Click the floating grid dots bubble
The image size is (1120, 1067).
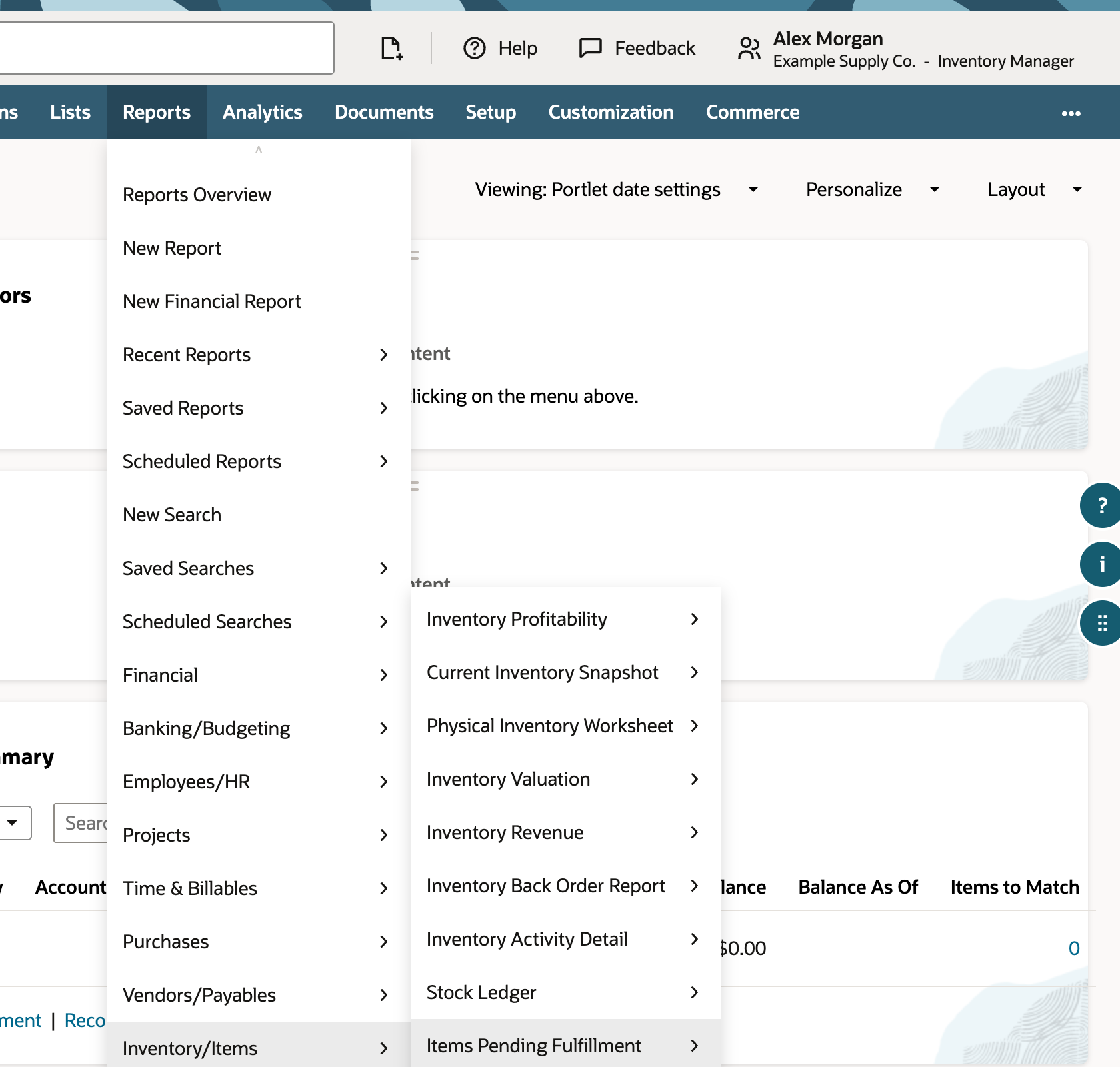click(x=1101, y=623)
